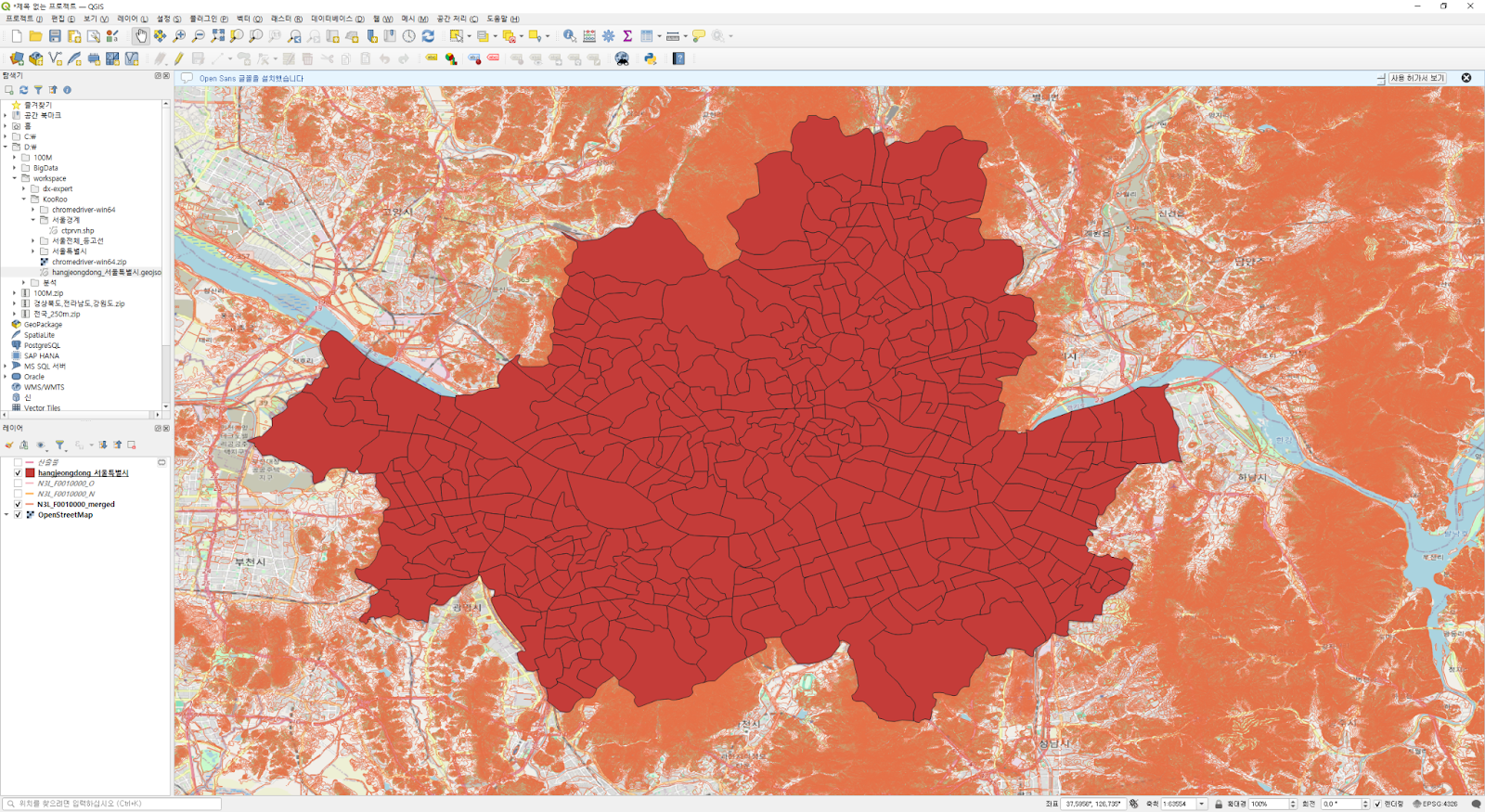The image size is (1485, 812).
Task: Enable the N3L_F0010000_O layer checkbox
Action: tap(18, 483)
